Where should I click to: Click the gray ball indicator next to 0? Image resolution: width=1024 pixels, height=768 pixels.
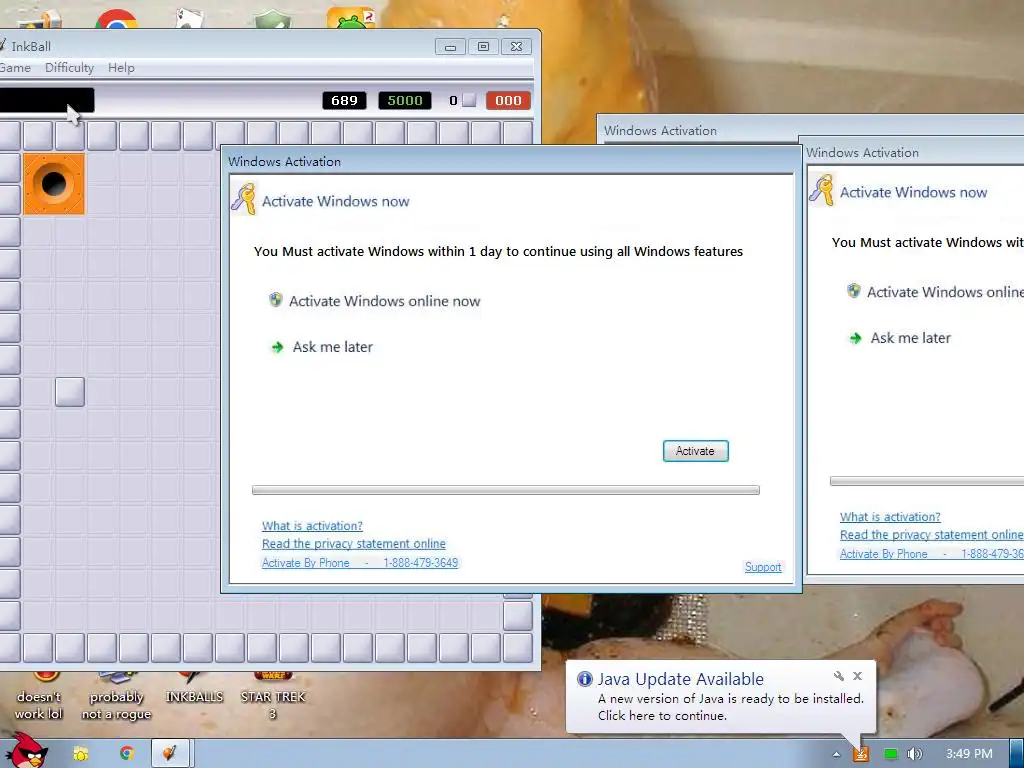pyautogui.click(x=469, y=101)
